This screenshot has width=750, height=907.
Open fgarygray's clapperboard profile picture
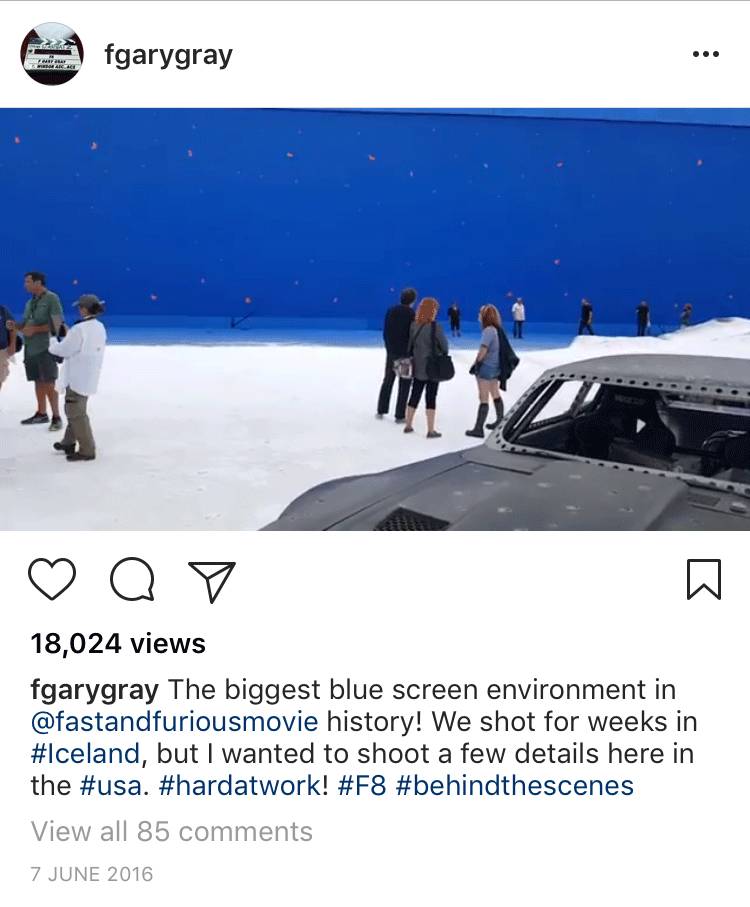(x=52, y=54)
